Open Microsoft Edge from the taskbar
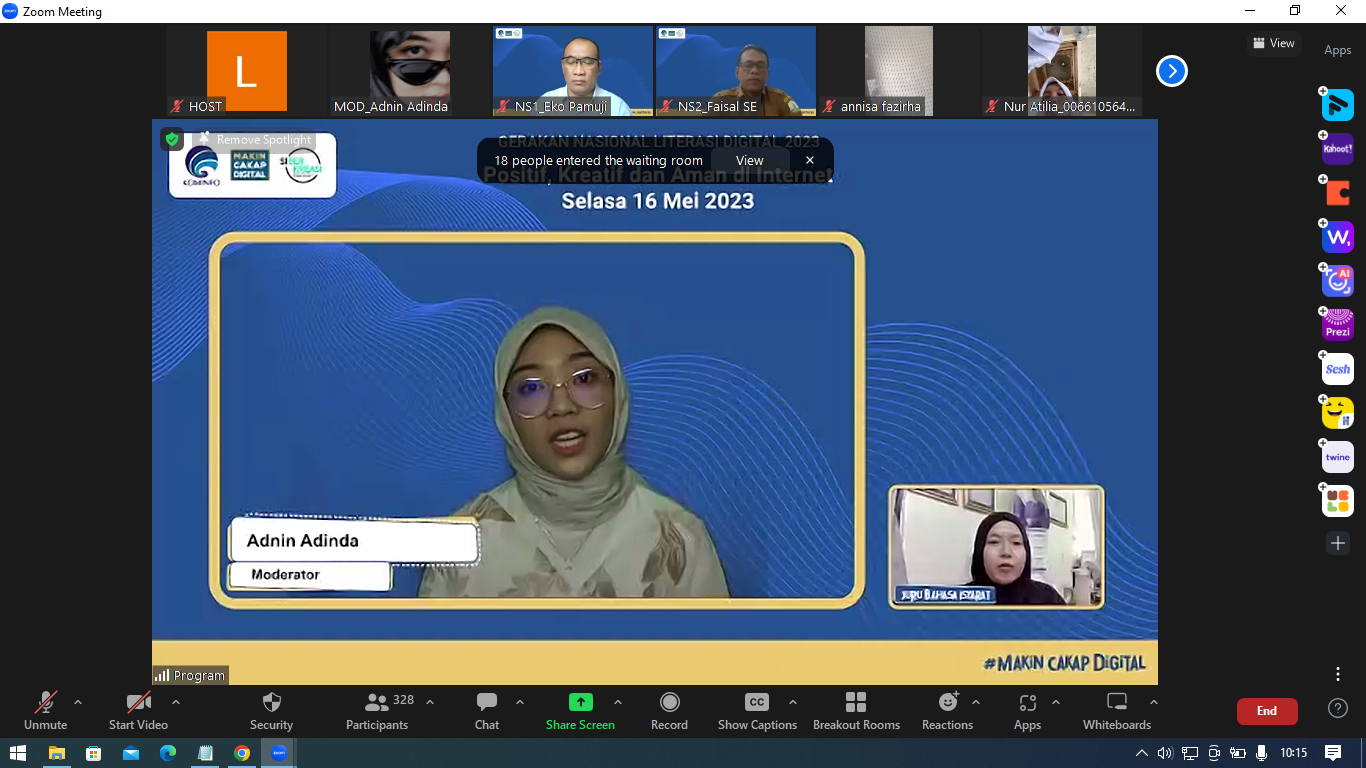The height and width of the screenshot is (768, 1366). point(168,753)
